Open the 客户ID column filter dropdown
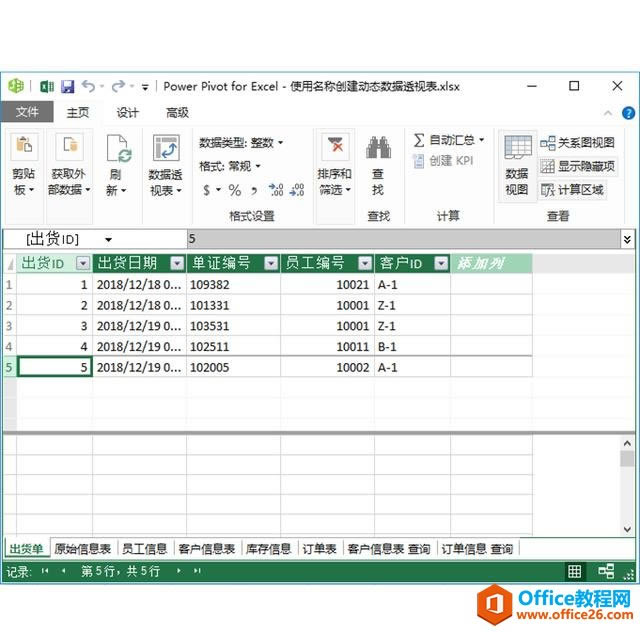640x632 pixels. [x=441, y=263]
